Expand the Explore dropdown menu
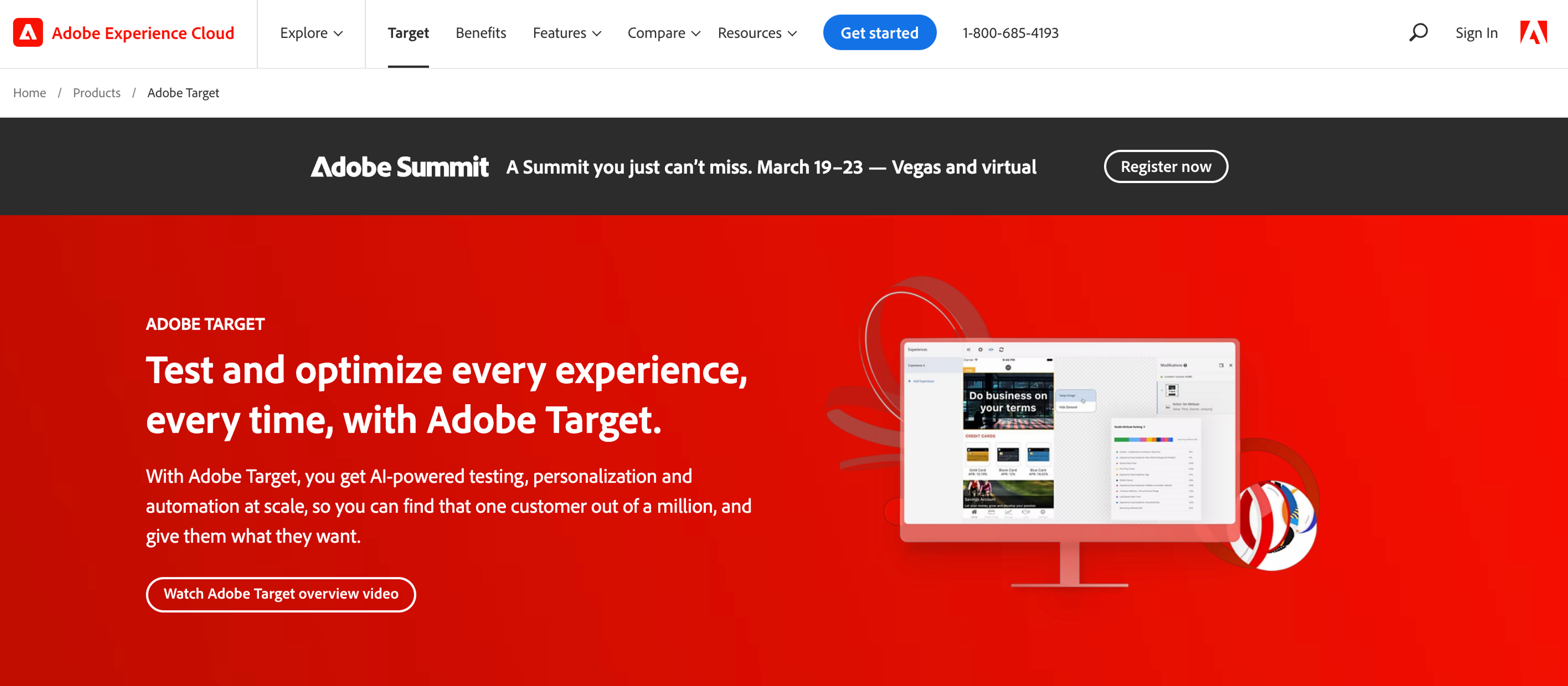Screen dimensions: 1568x686 pos(311,33)
